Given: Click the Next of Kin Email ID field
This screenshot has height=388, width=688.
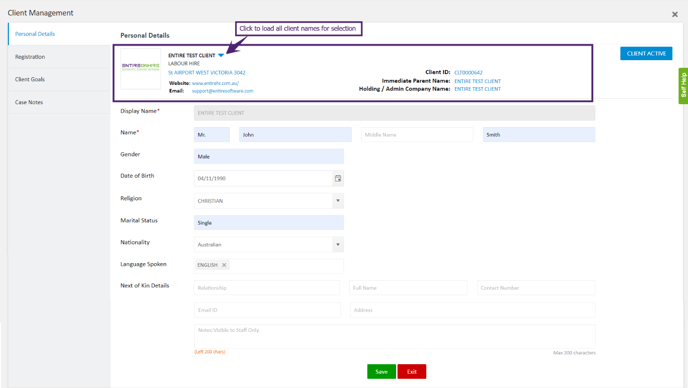Looking at the screenshot, I should coord(267,310).
